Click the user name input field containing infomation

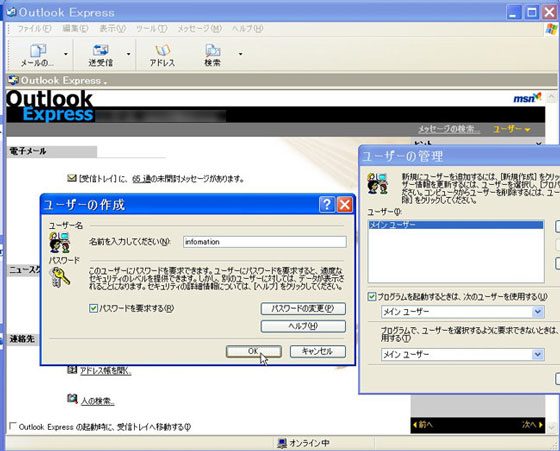(x=265, y=242)
